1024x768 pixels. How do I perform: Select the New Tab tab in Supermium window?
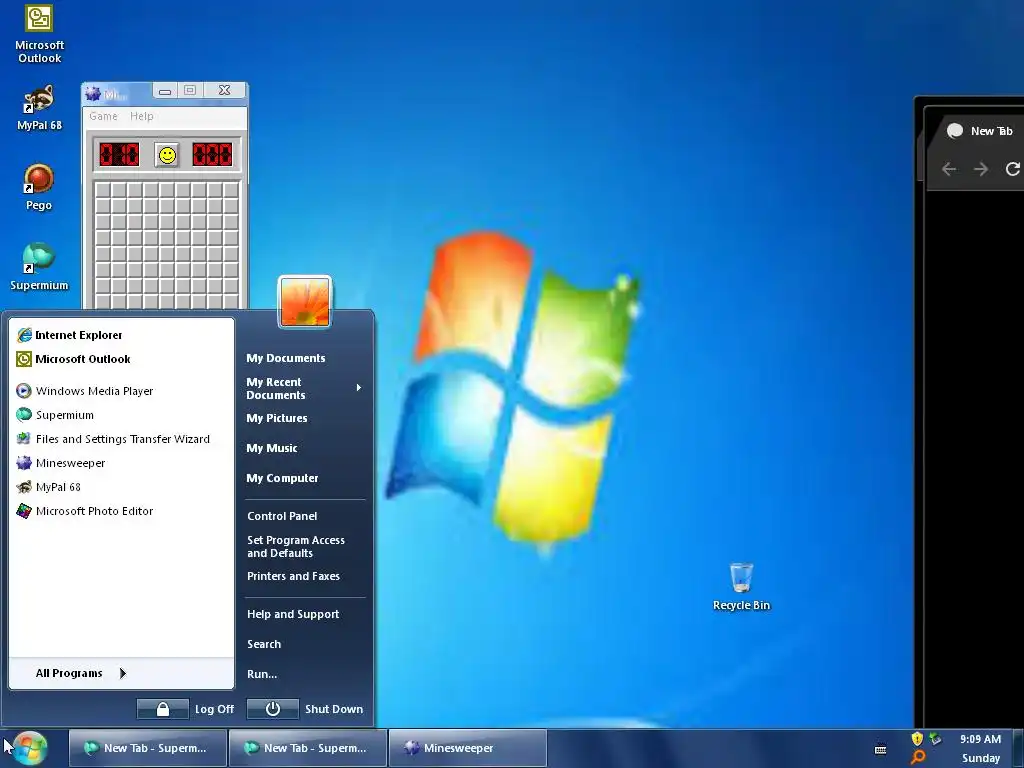point(980,131)
